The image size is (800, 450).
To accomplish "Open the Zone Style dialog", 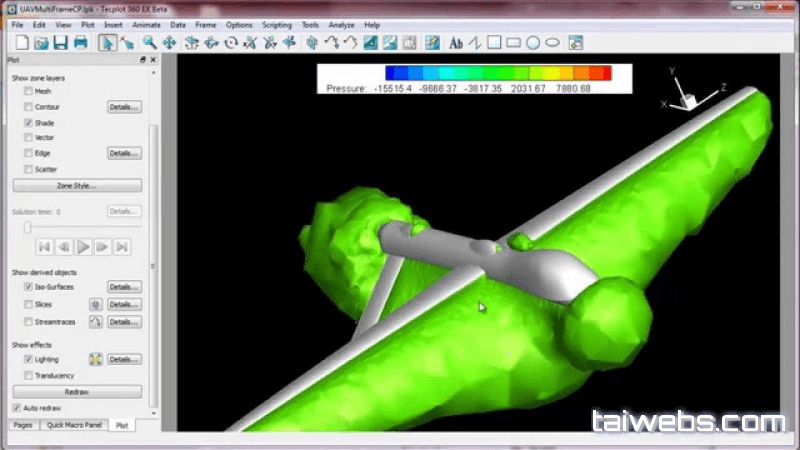I will click(x=77, y=186).
